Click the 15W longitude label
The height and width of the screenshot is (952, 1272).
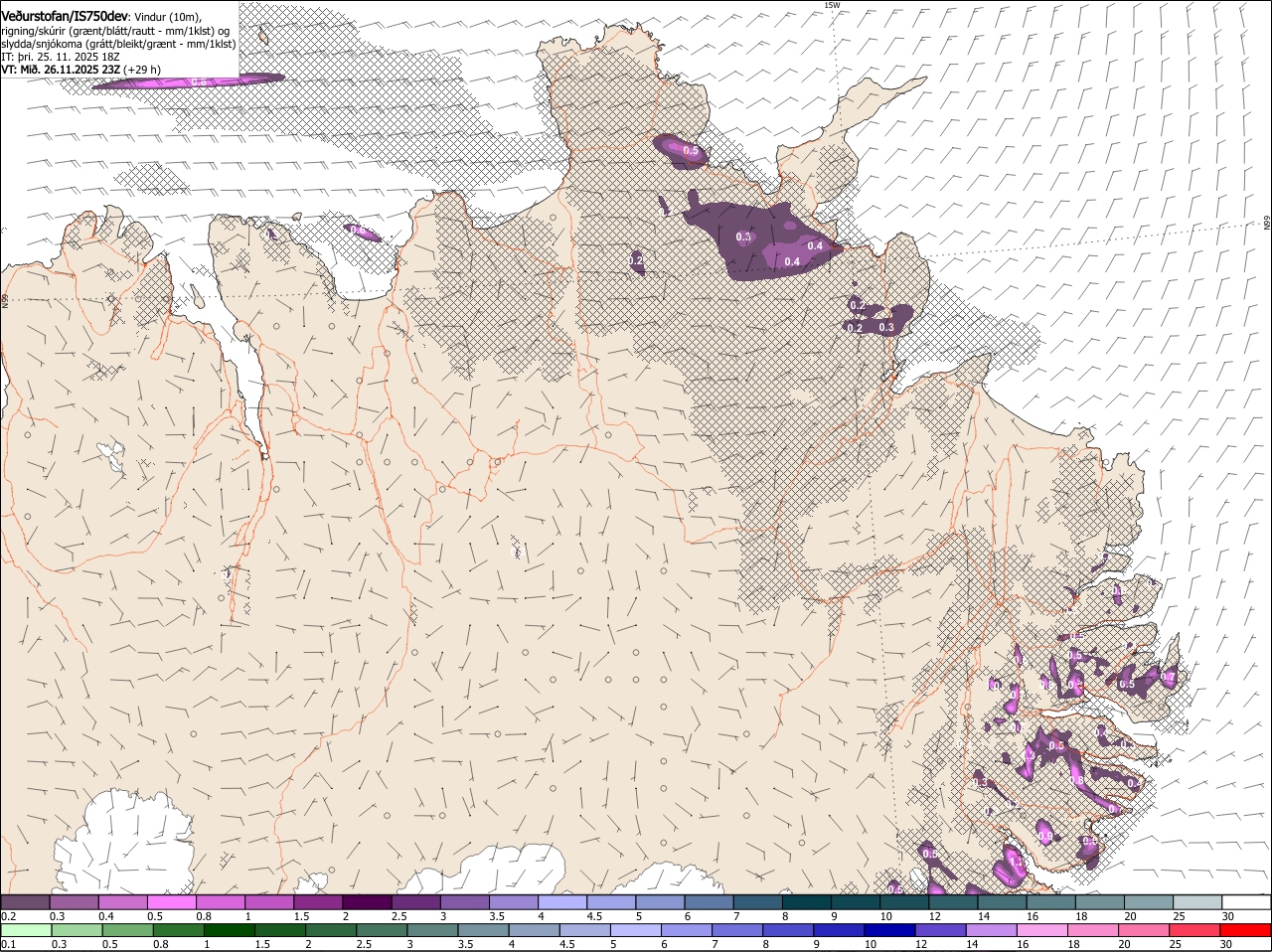pos(832,5)
